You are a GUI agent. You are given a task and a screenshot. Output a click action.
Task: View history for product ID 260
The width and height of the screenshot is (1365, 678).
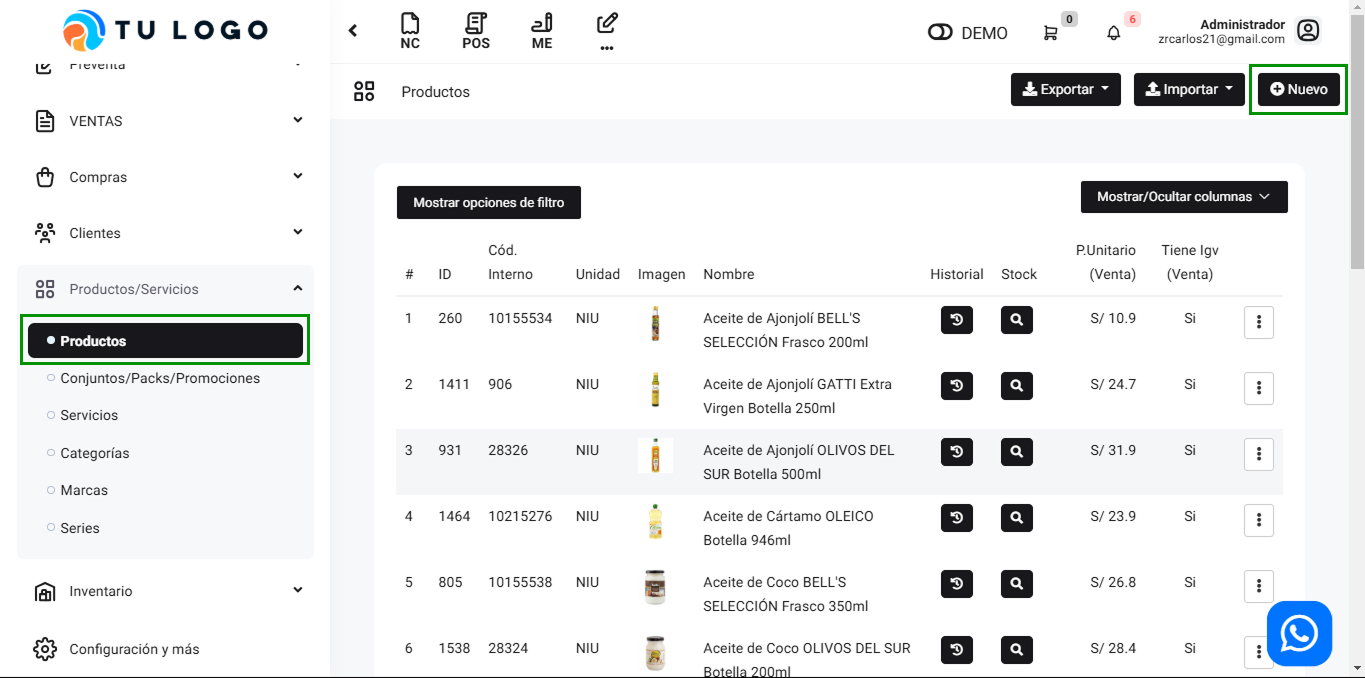point(956,320)
